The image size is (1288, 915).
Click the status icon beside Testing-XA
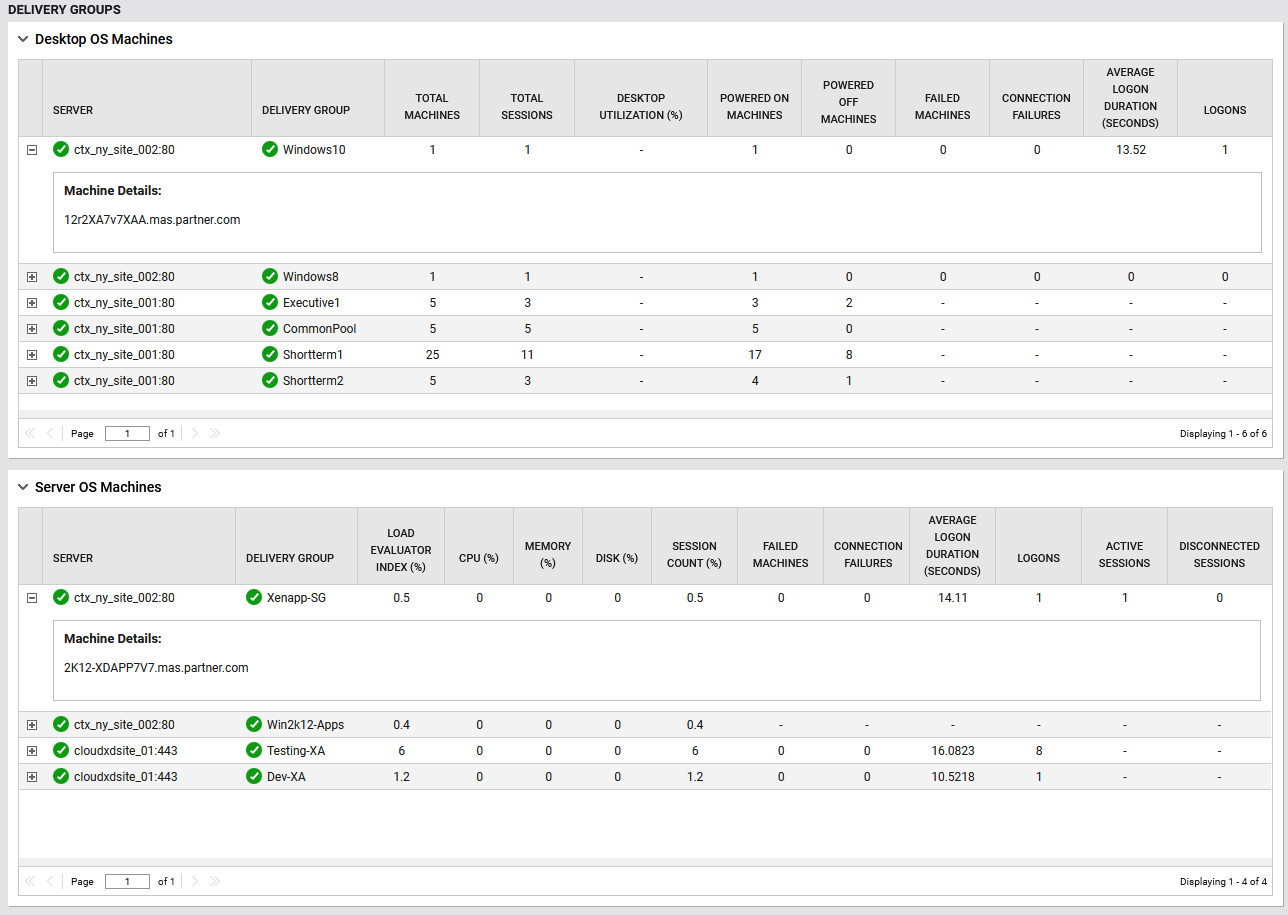(252, 750)
